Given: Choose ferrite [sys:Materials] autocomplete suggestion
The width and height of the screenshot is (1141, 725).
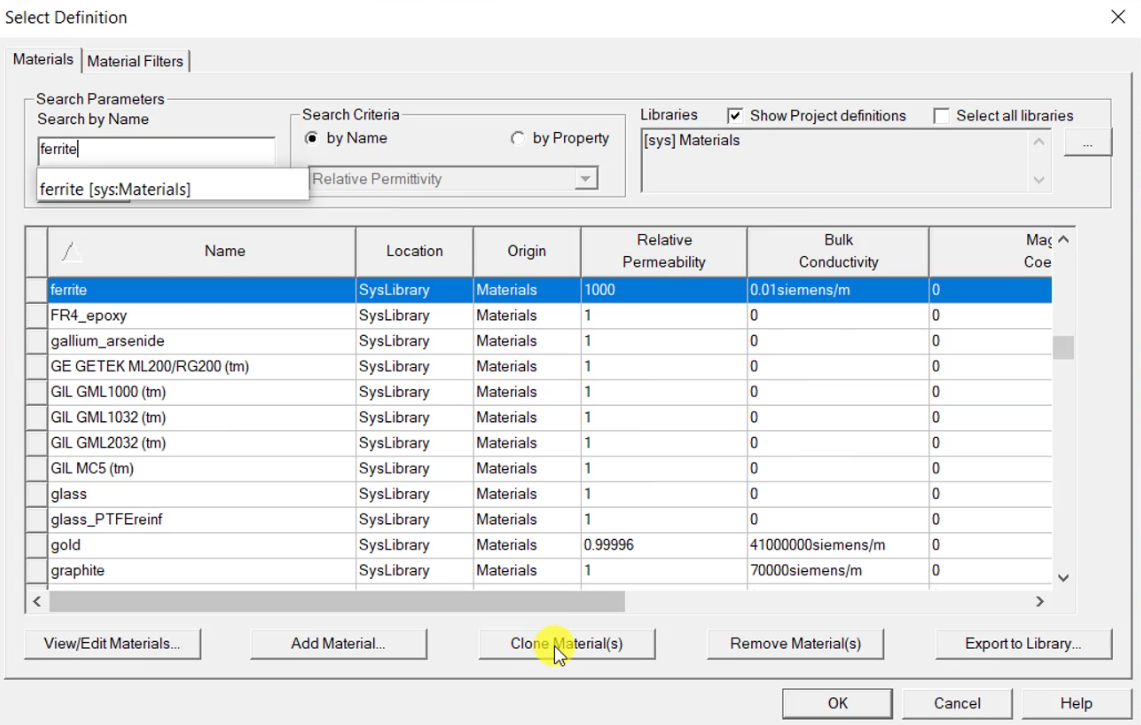Looking at the screenshot, I should click(116, 189).
